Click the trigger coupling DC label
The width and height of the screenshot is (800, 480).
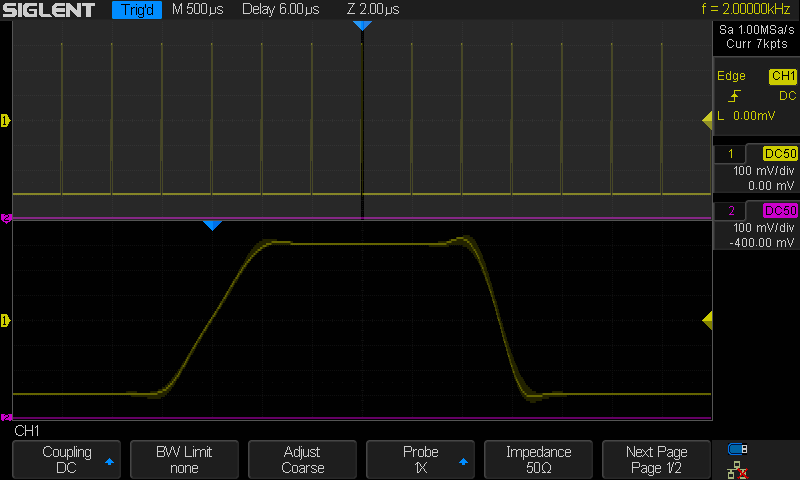(787, 96)
